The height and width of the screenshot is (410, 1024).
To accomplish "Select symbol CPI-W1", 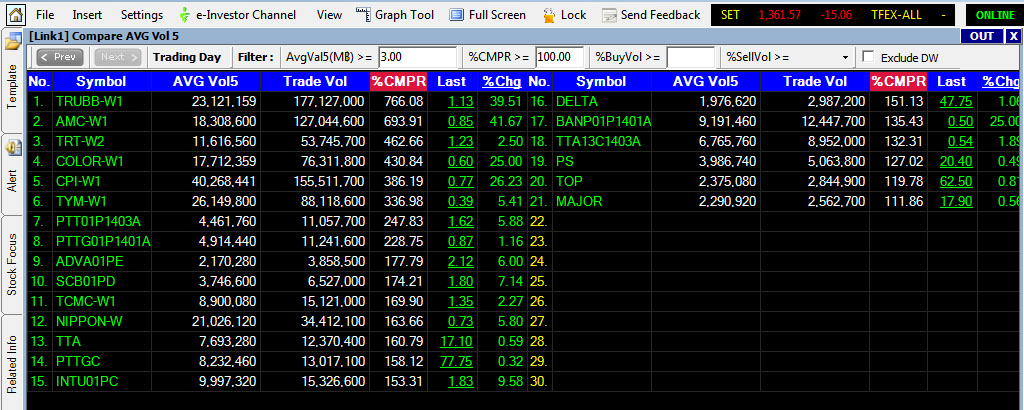I will [x=78, y=181].
